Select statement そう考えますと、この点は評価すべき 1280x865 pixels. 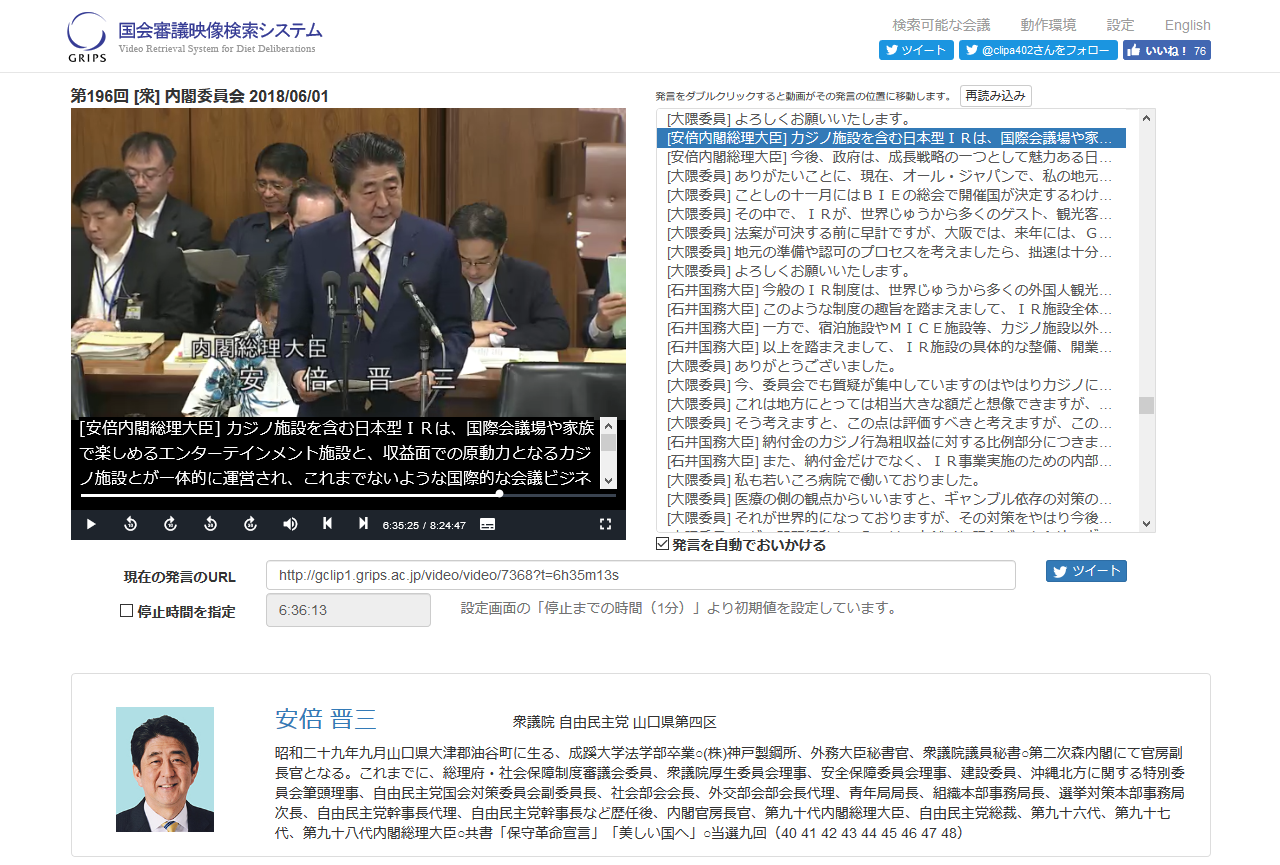(x=891, y=423)
